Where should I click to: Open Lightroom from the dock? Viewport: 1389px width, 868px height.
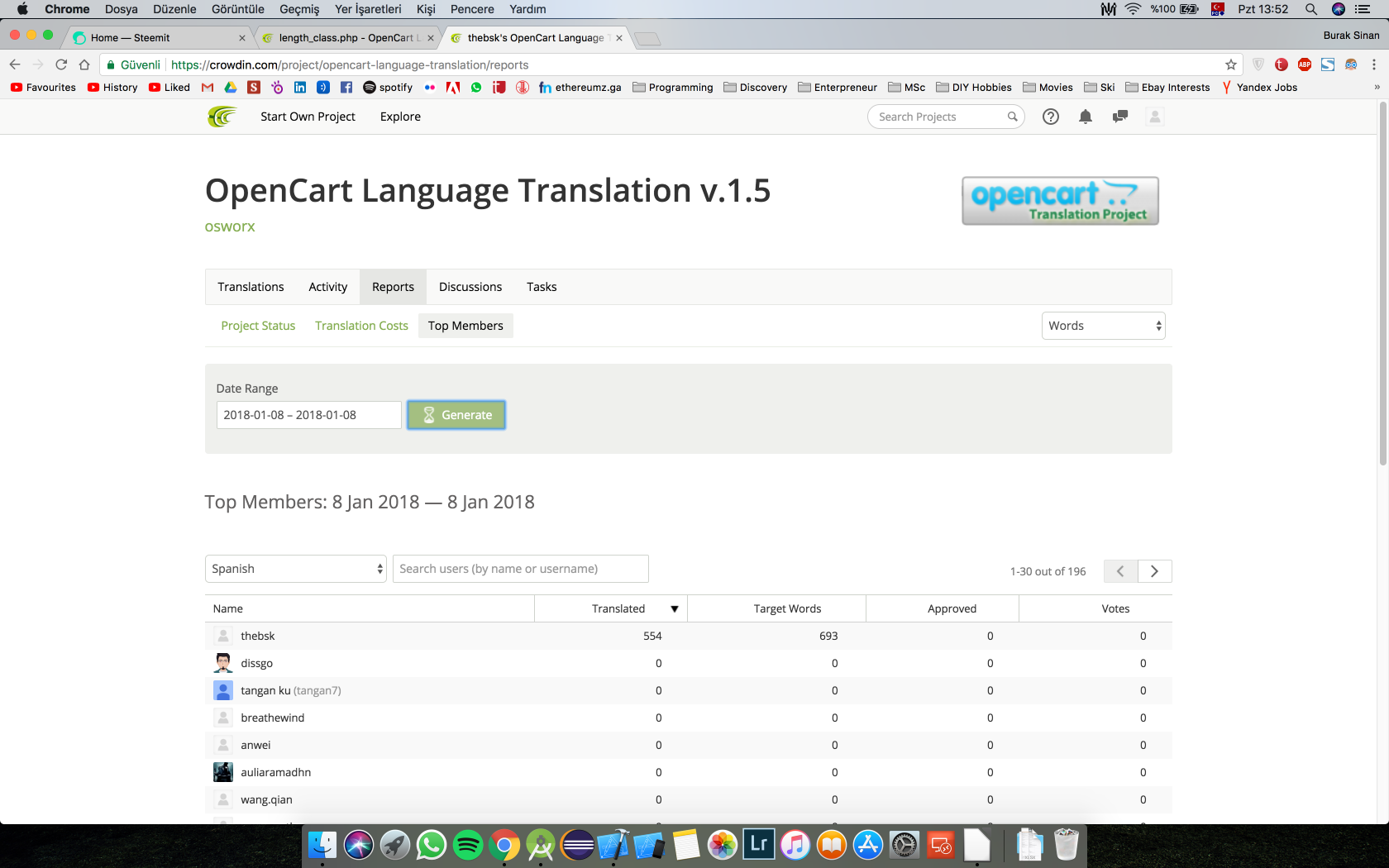[759, 845]
